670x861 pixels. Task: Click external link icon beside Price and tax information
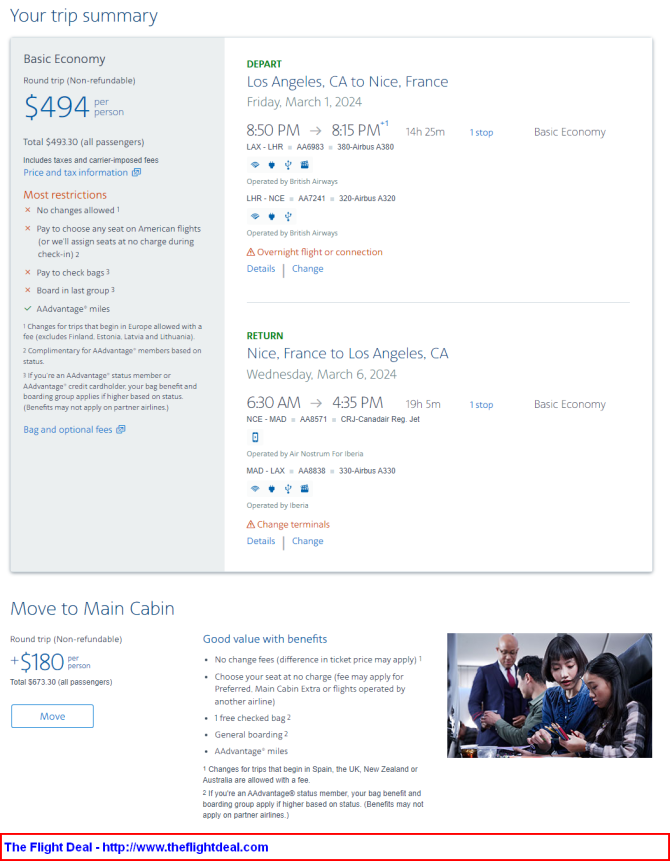point(136,172)
